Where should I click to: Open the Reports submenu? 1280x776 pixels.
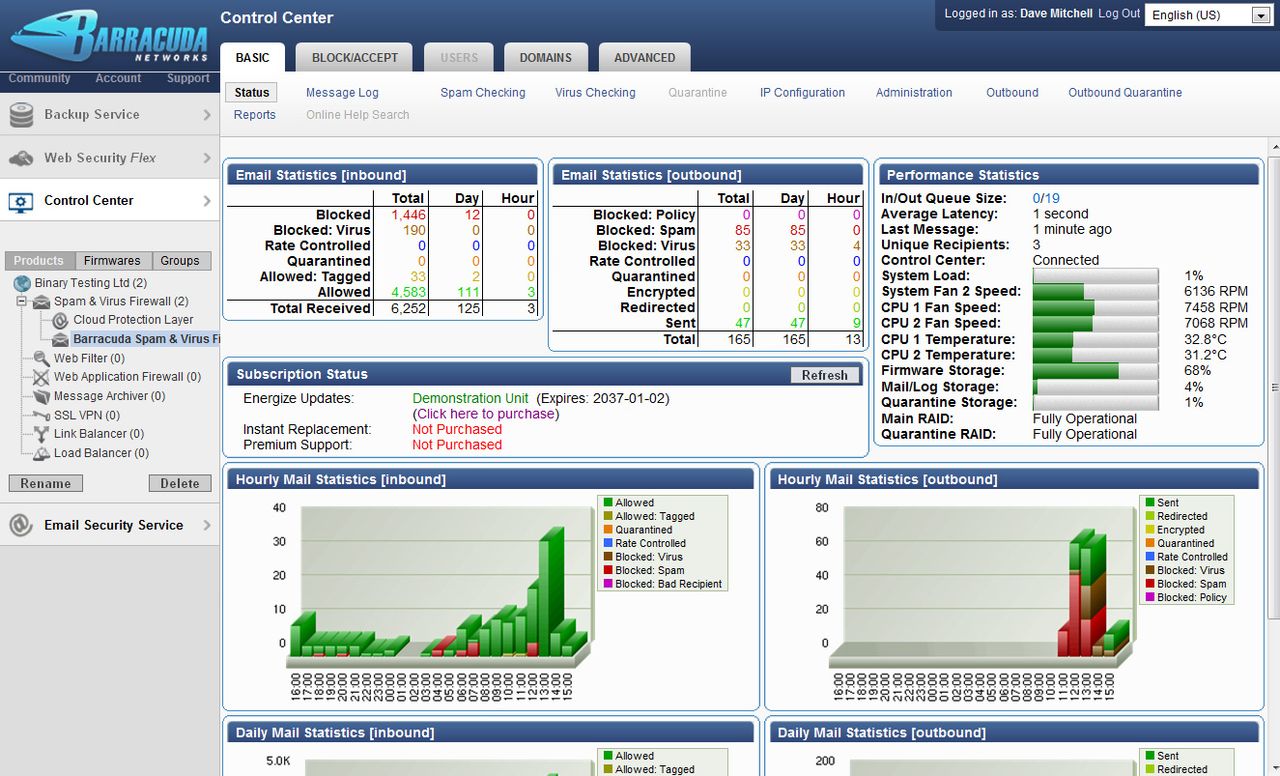[255, 115]
